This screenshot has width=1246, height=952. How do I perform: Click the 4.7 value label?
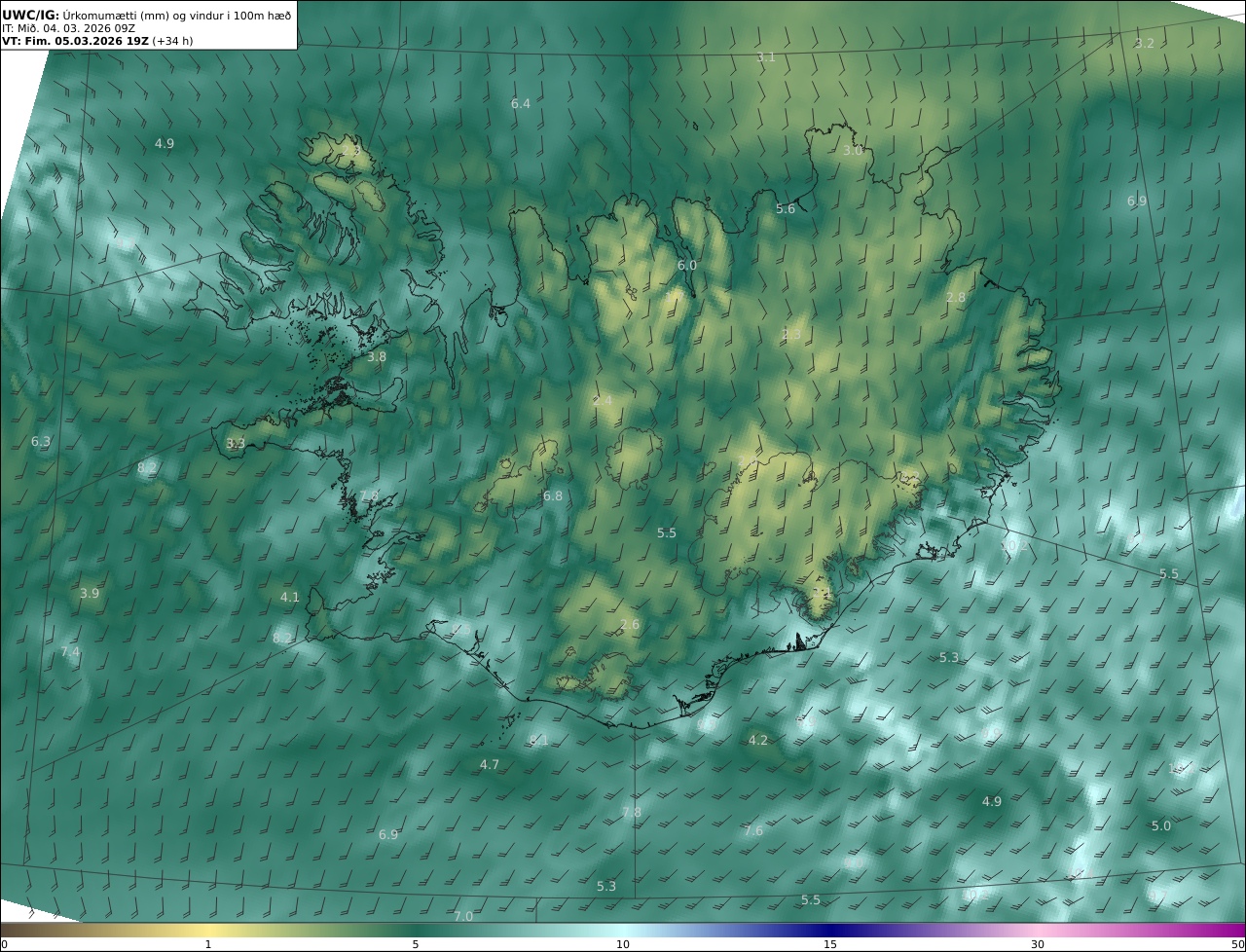point(490,765)
